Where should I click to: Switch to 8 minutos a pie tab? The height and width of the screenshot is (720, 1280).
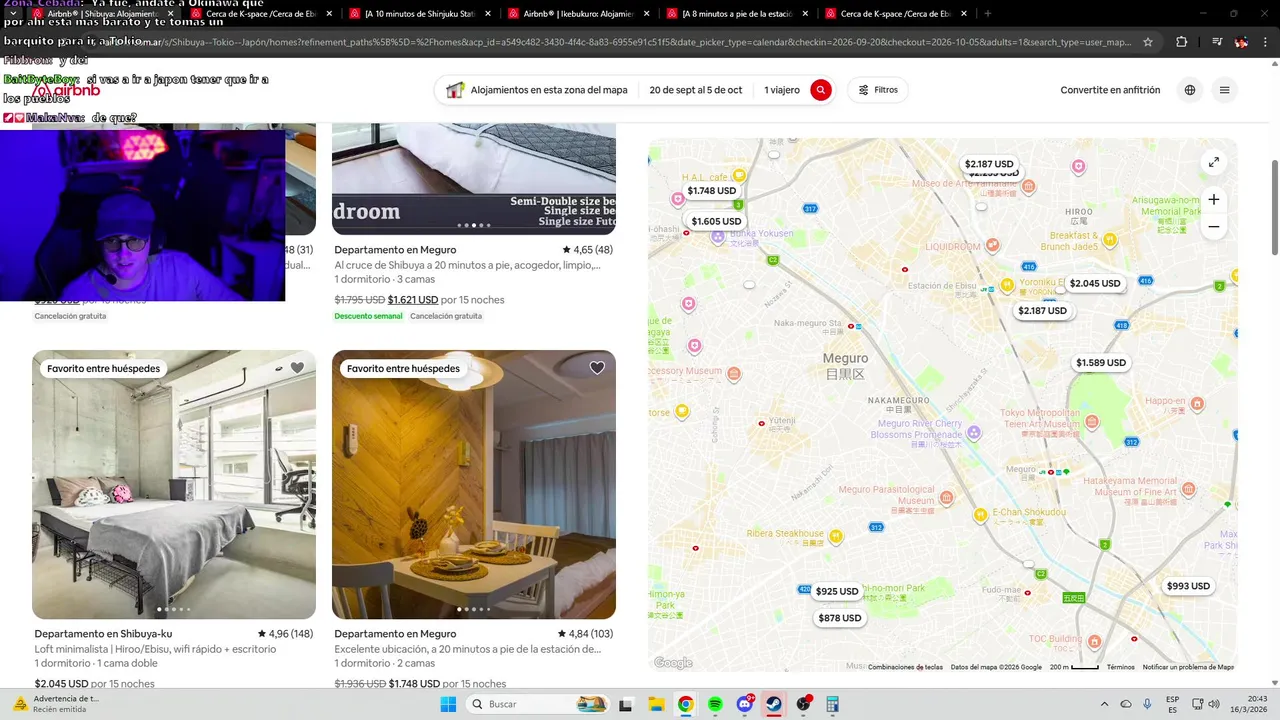(737, 14)
